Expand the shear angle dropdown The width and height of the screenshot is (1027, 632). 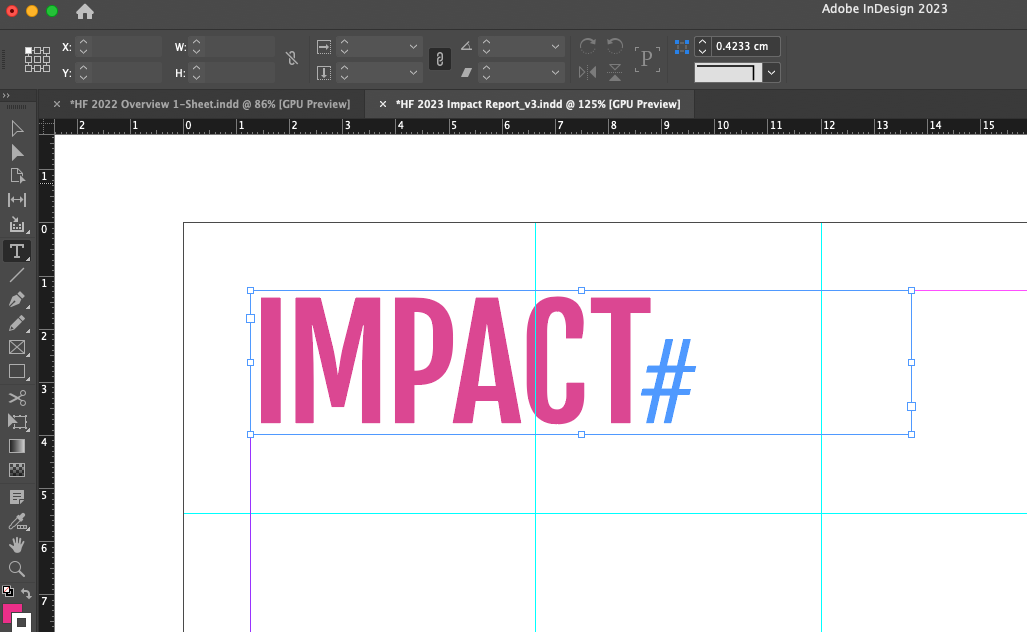pyautogui.click(x=557, y=71)
